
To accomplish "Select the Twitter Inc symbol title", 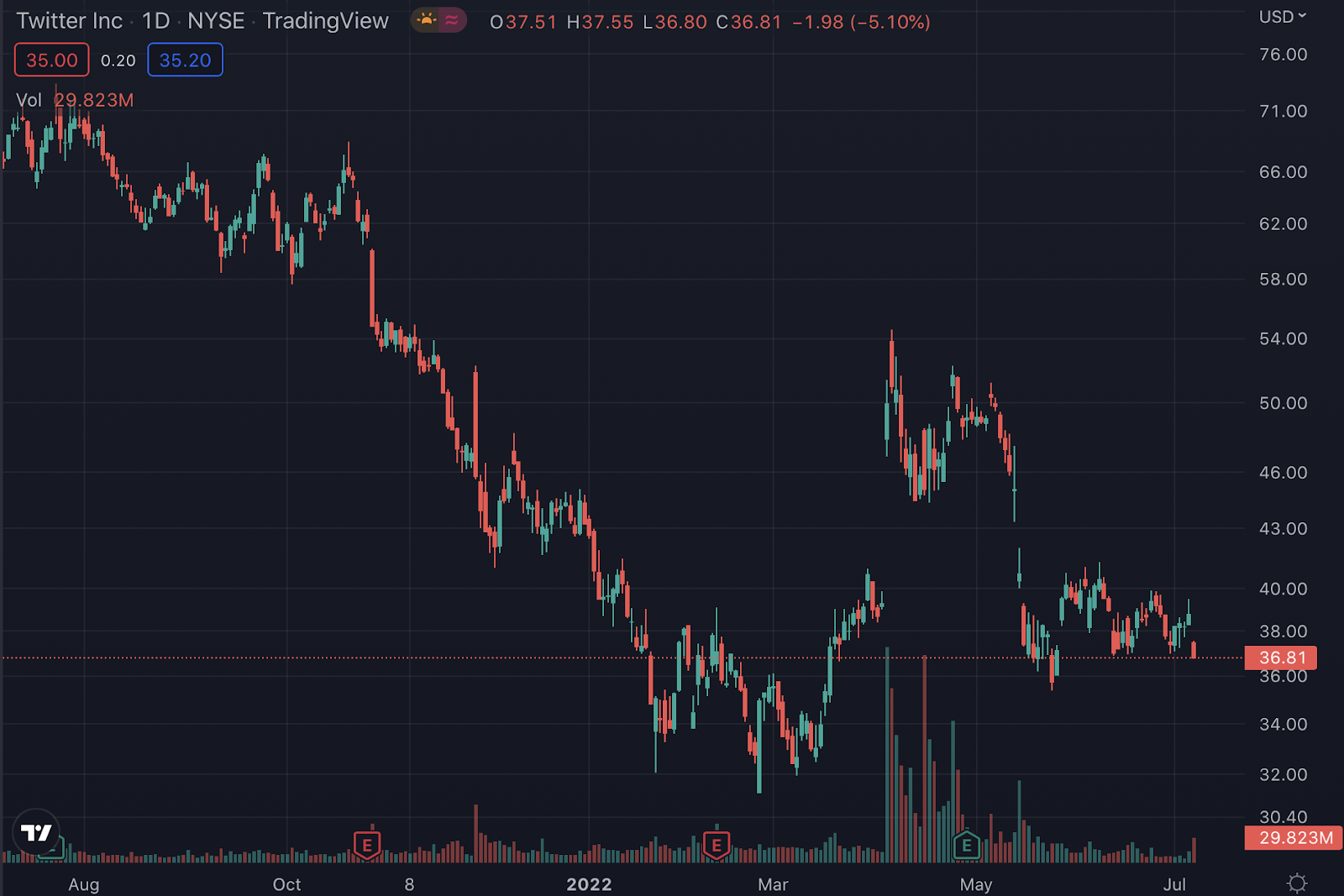I will pyautogui.click(x=70, y=21).
